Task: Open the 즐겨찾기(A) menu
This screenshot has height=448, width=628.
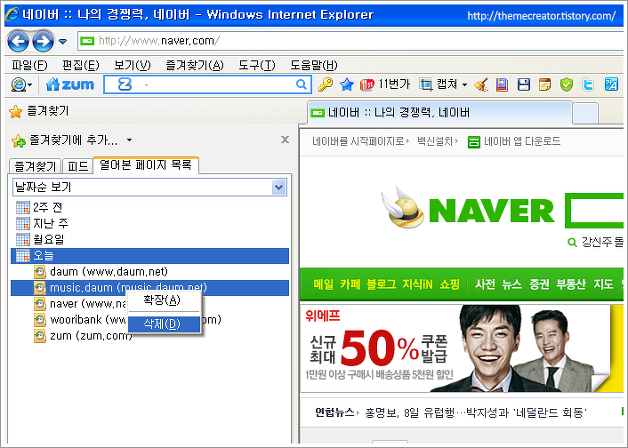Action: pyautogui.click(x=195, y=65)
